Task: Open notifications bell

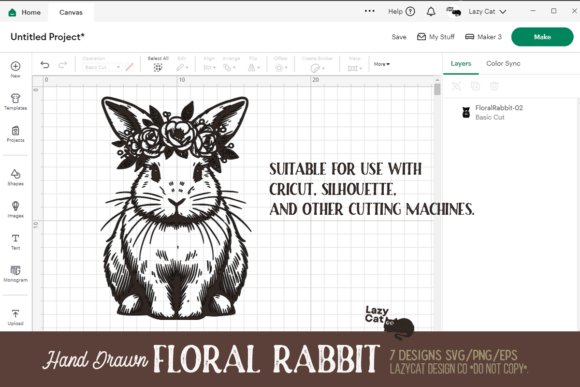Action: tap(431, 11)
